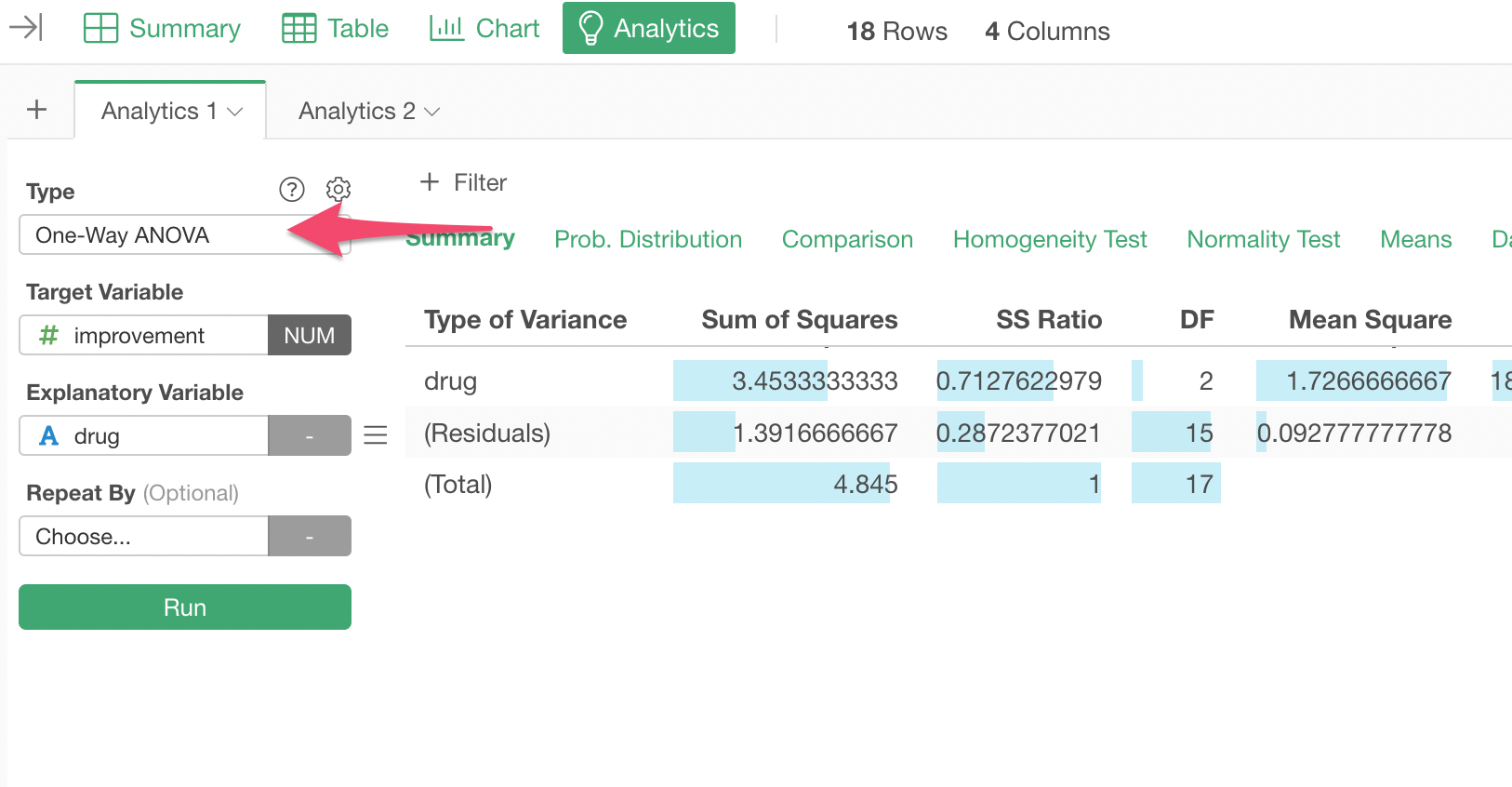Click the Repeat By function button
The height and width of the screenshot is (787, 1512).
pos(310,536)
